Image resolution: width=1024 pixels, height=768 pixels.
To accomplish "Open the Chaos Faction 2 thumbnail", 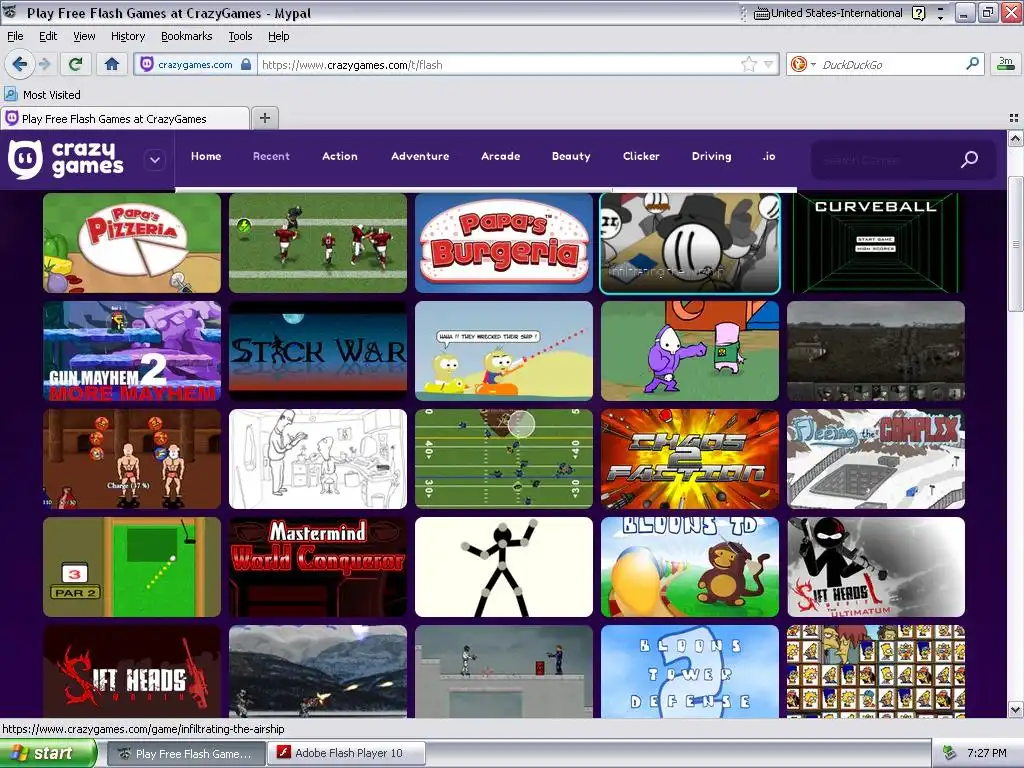I will [x=690, y=459].
